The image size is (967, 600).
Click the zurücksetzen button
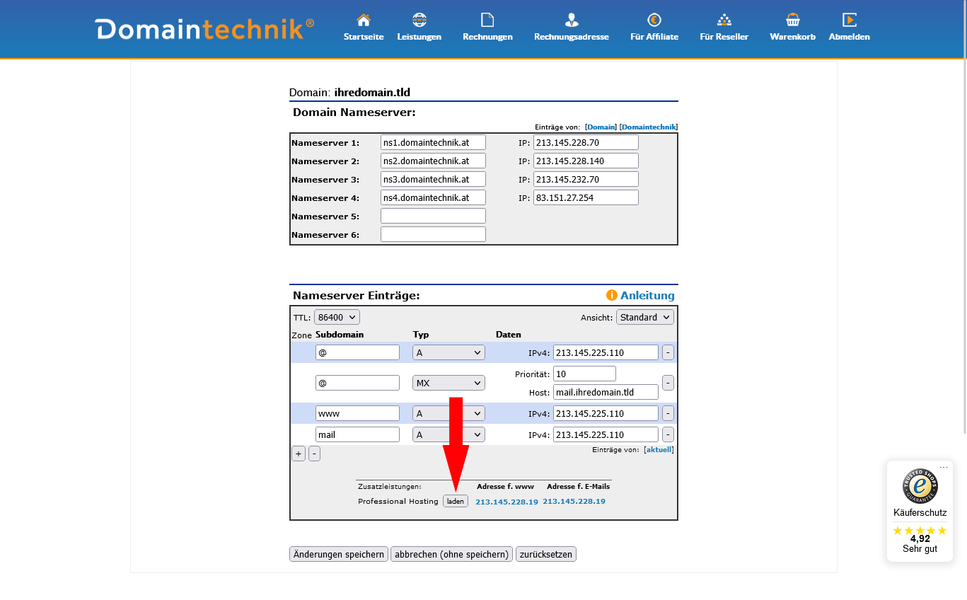(x=545, y=553)
